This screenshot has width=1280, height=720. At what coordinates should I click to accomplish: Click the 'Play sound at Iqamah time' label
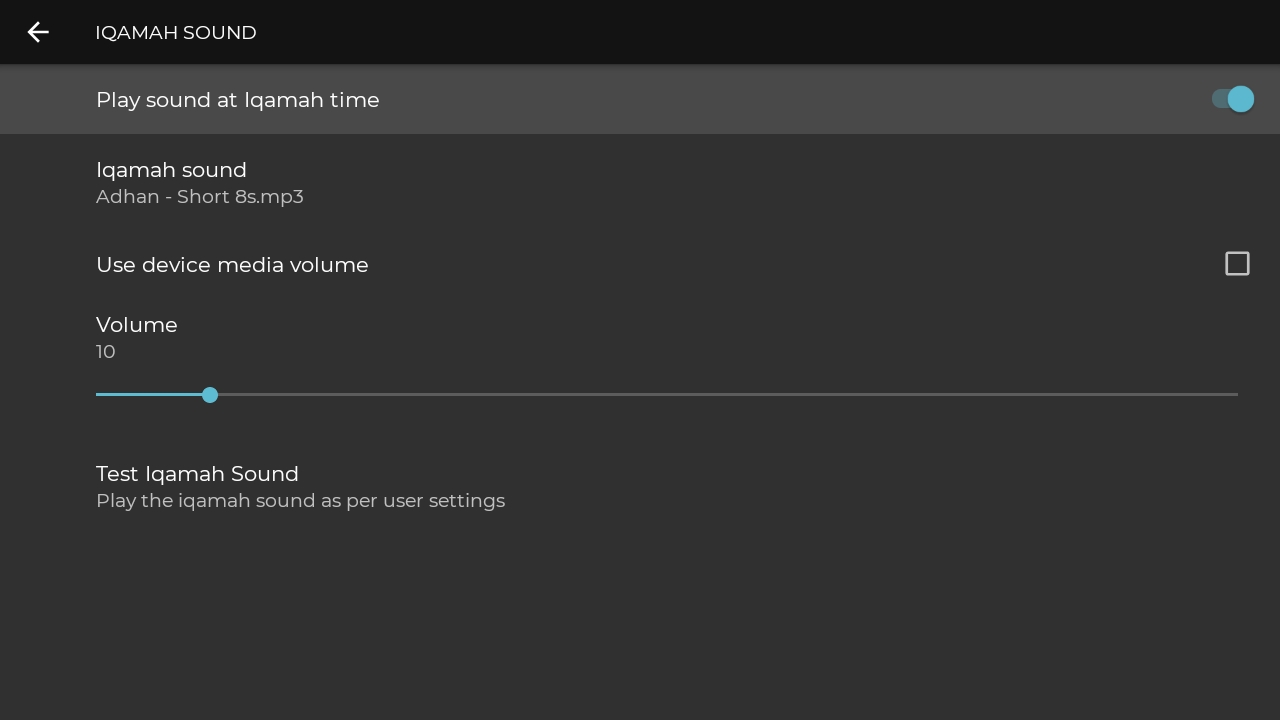[238, 100]
